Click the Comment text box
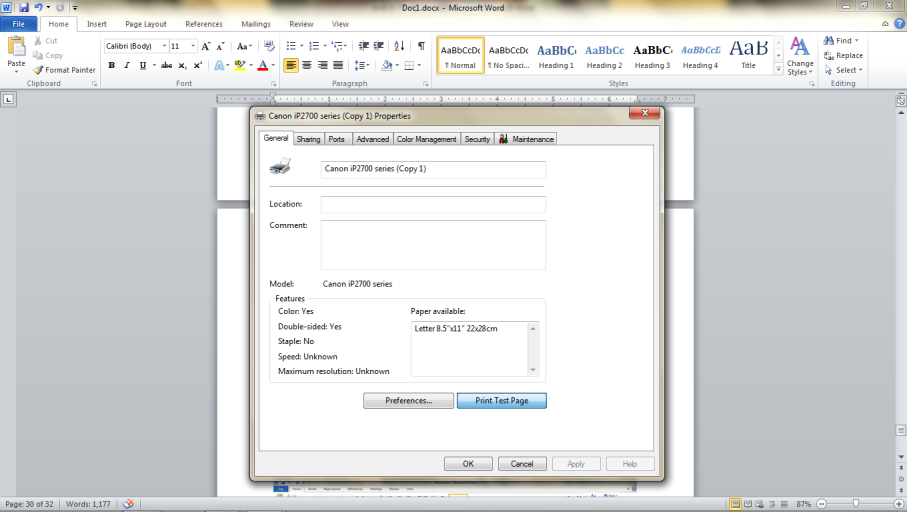907x512 pixels. tap(433, 245)
